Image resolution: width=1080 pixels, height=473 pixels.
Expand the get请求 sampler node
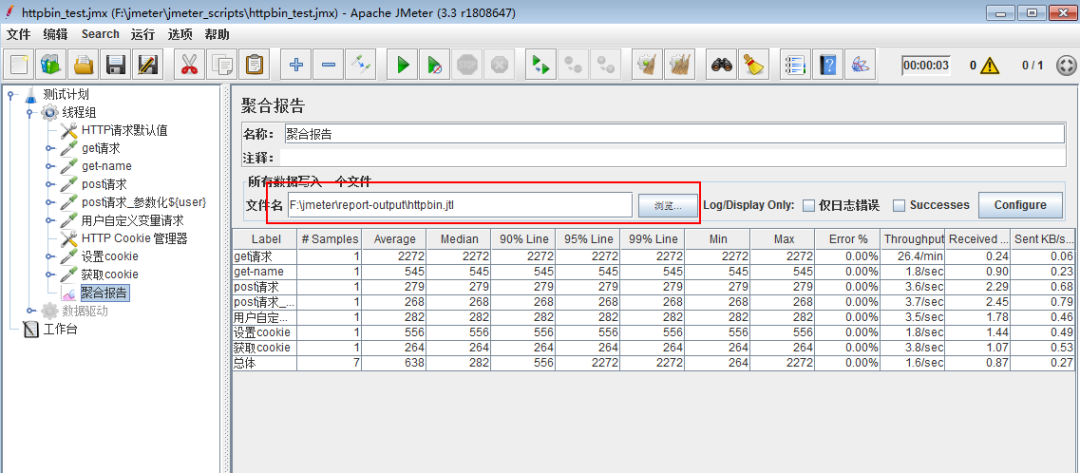point(50,148)
